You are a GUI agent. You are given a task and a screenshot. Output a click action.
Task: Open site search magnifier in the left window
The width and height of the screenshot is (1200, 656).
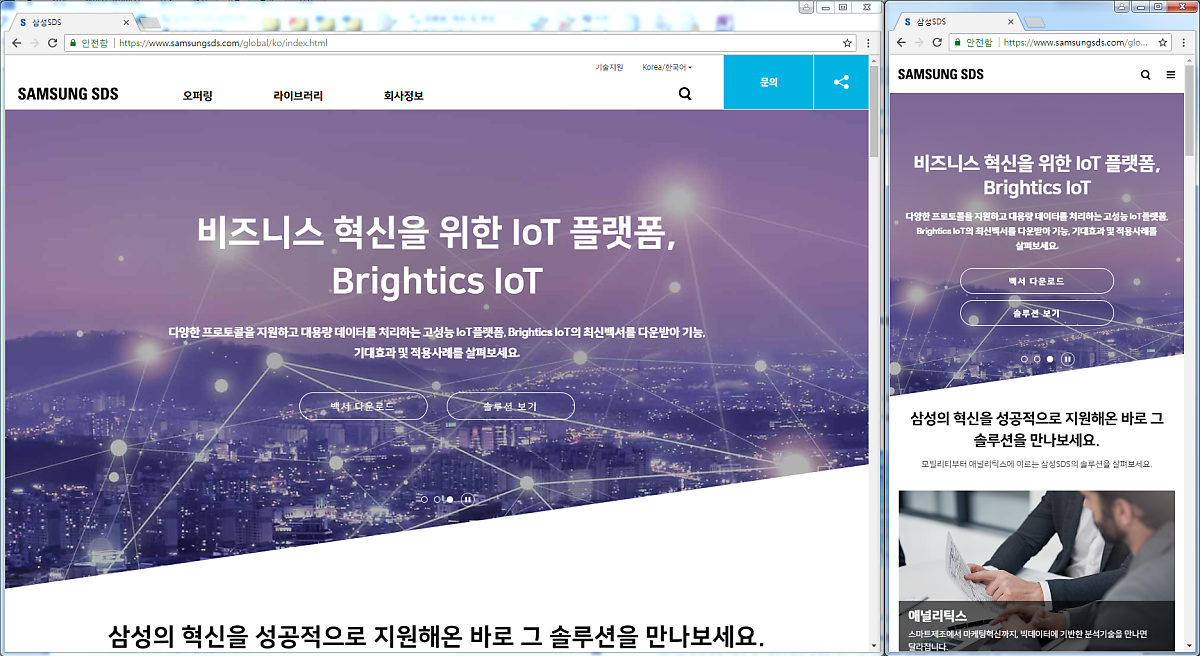(685, 94)
